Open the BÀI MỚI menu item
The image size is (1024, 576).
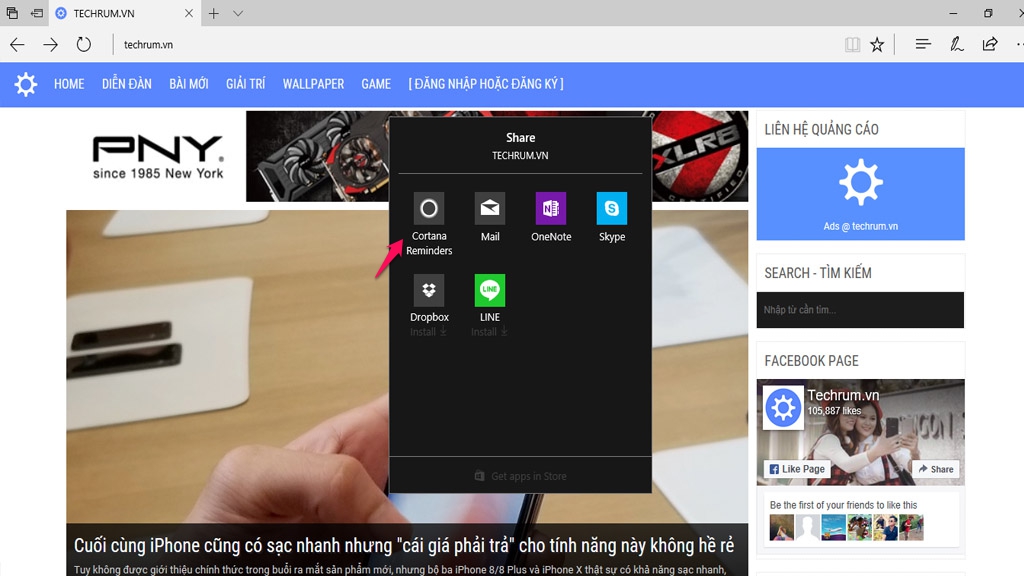point(189,84)
